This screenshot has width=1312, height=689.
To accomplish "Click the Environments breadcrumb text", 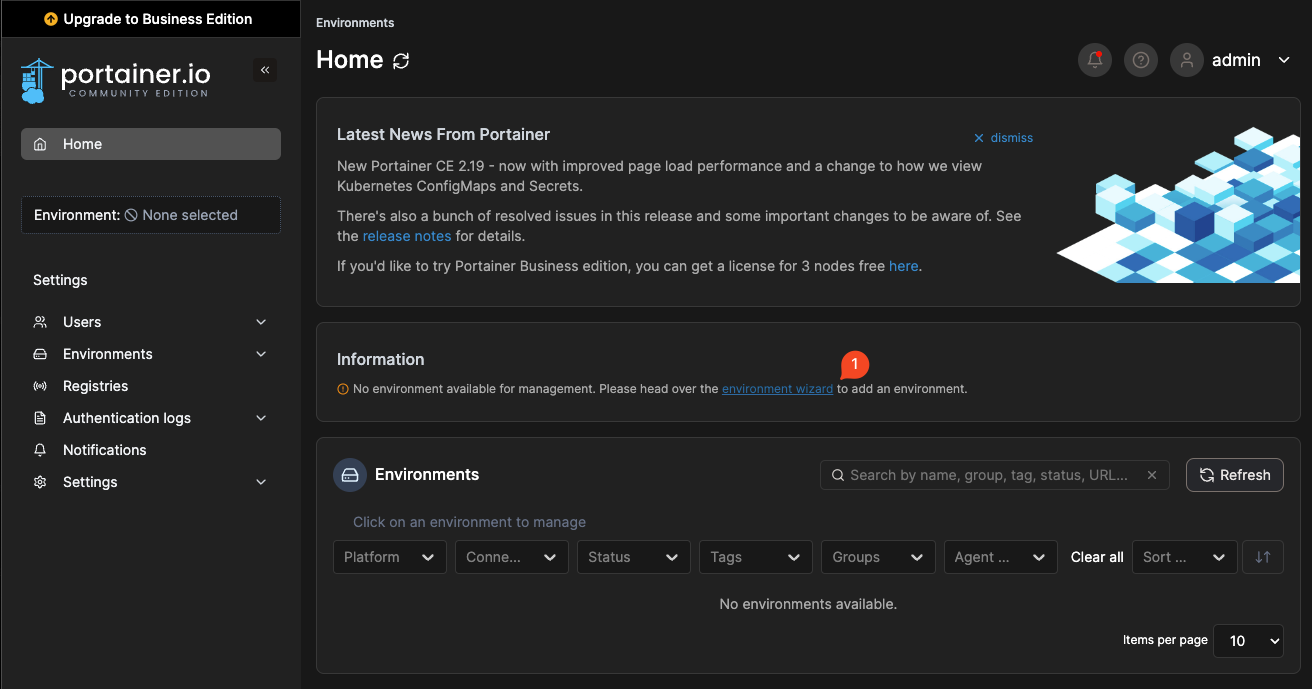I will pos(355,23).
